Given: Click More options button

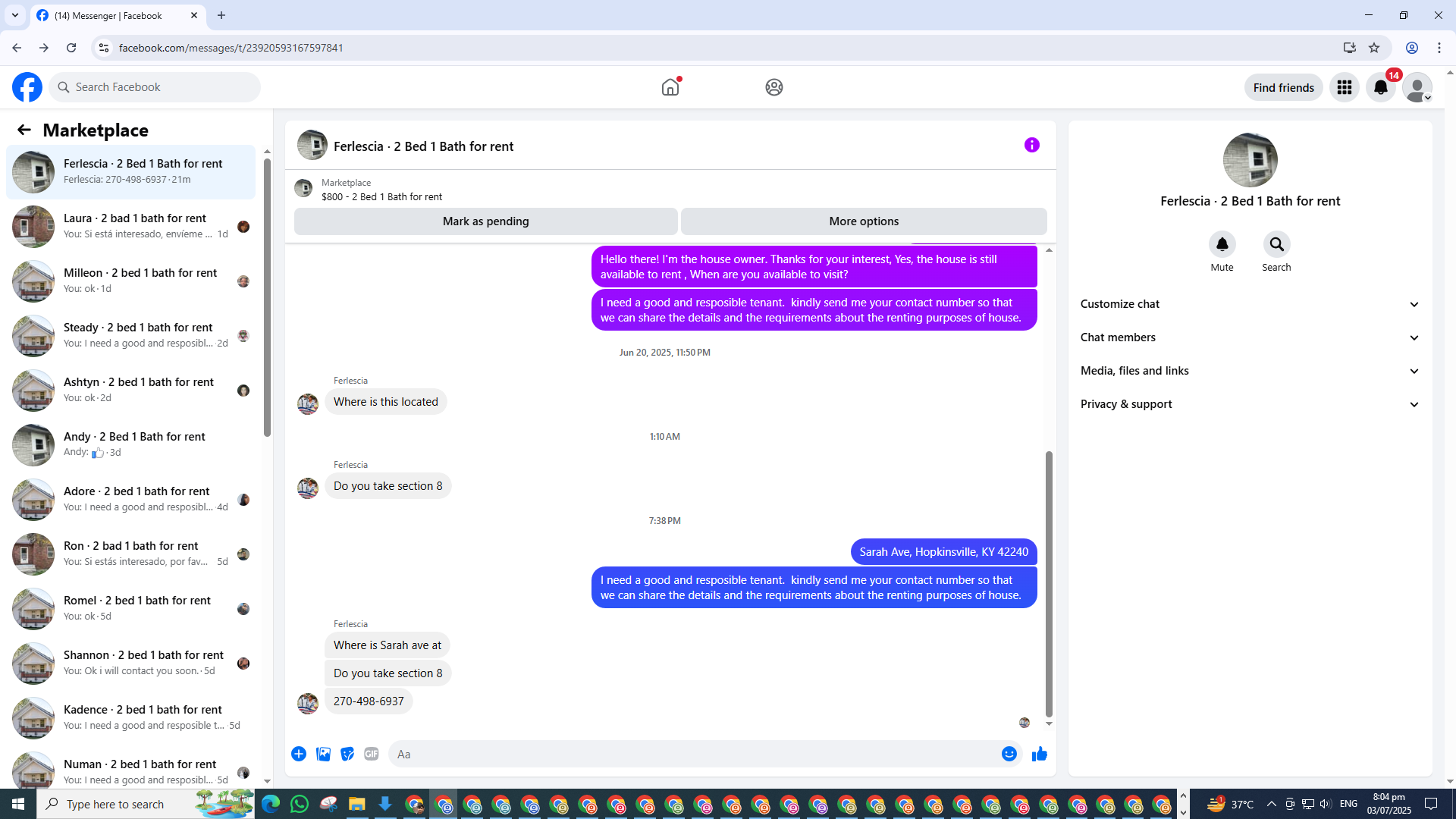Looking at the screenshot, I should (x=863, y=221).
